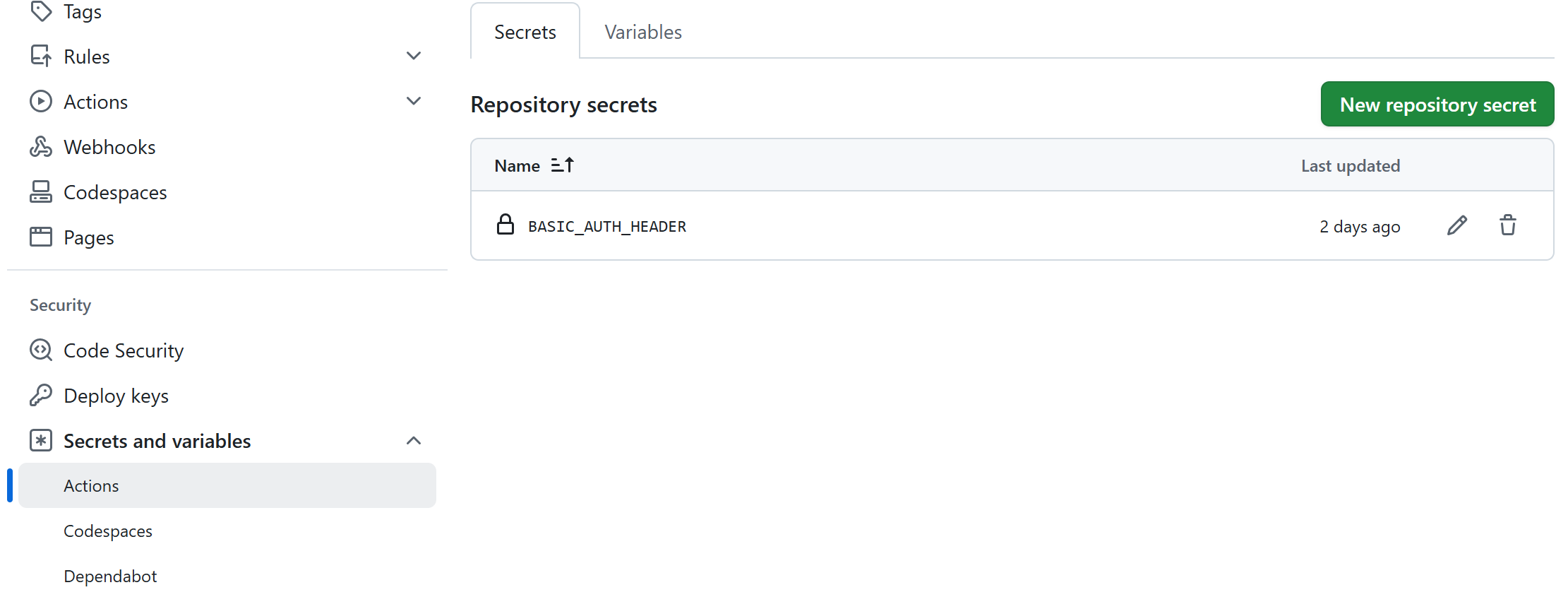Click the Tags label icon
Image resolution: width=1568 pixels, height=597 pixels.
coord(41,11)
